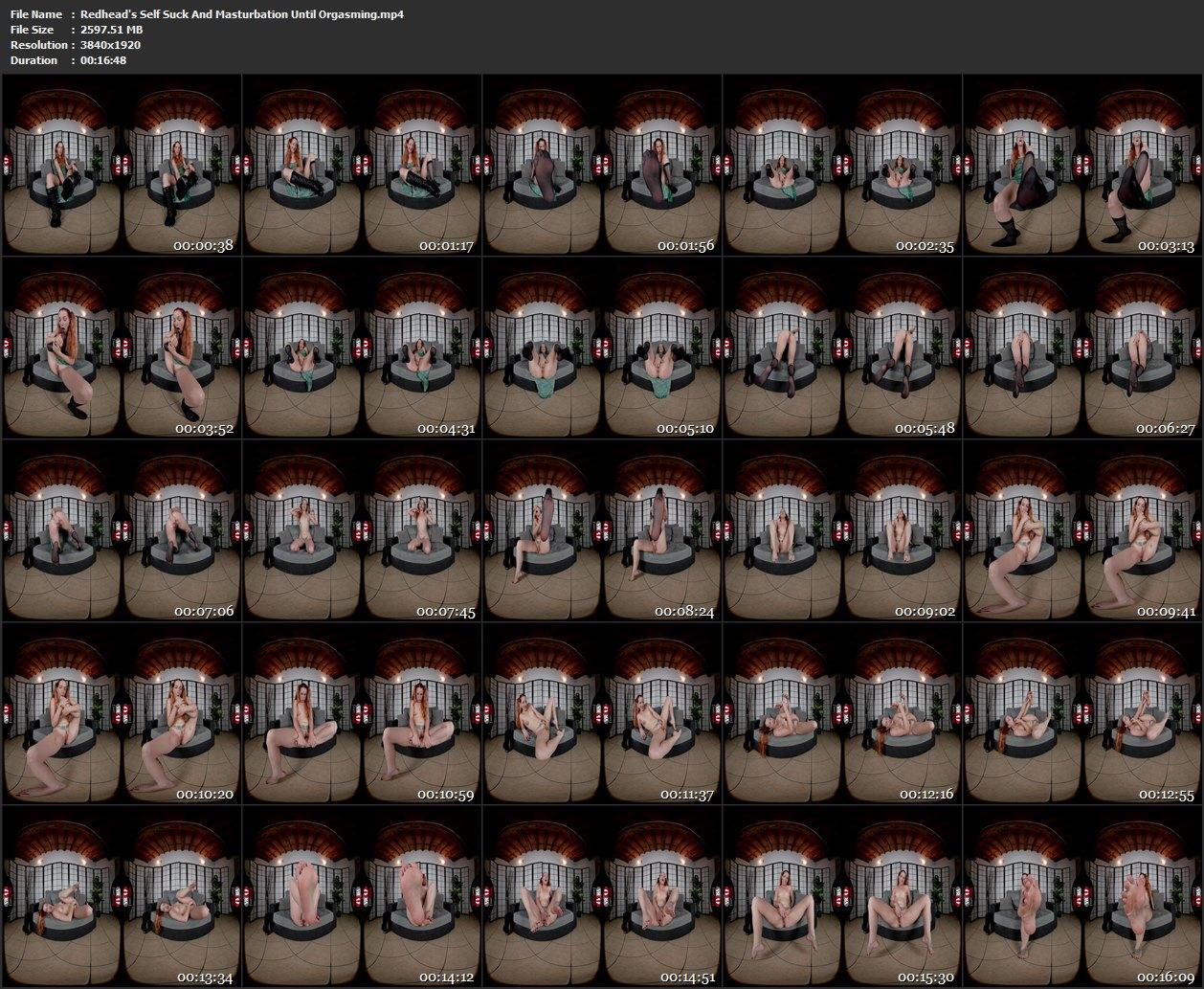This screenshot has width=1204, height=989.
Task: Click the Duration value 00:16:48
Action: (x=103, y=60)
